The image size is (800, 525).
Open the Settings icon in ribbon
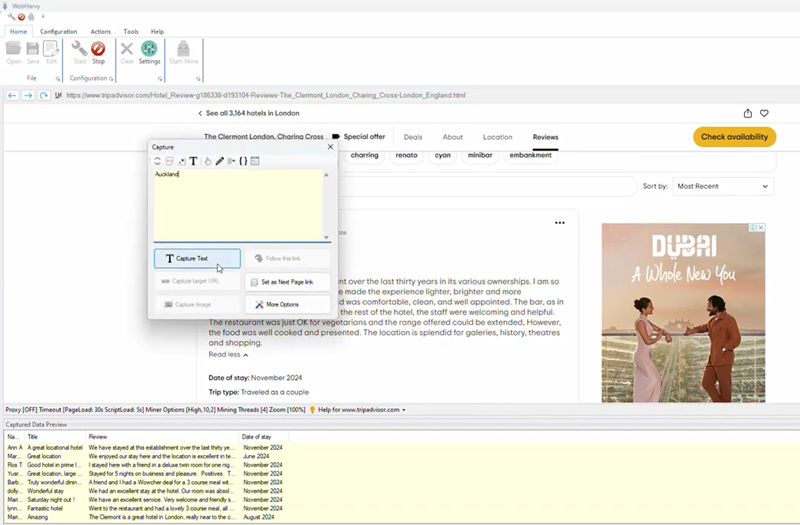149,51
